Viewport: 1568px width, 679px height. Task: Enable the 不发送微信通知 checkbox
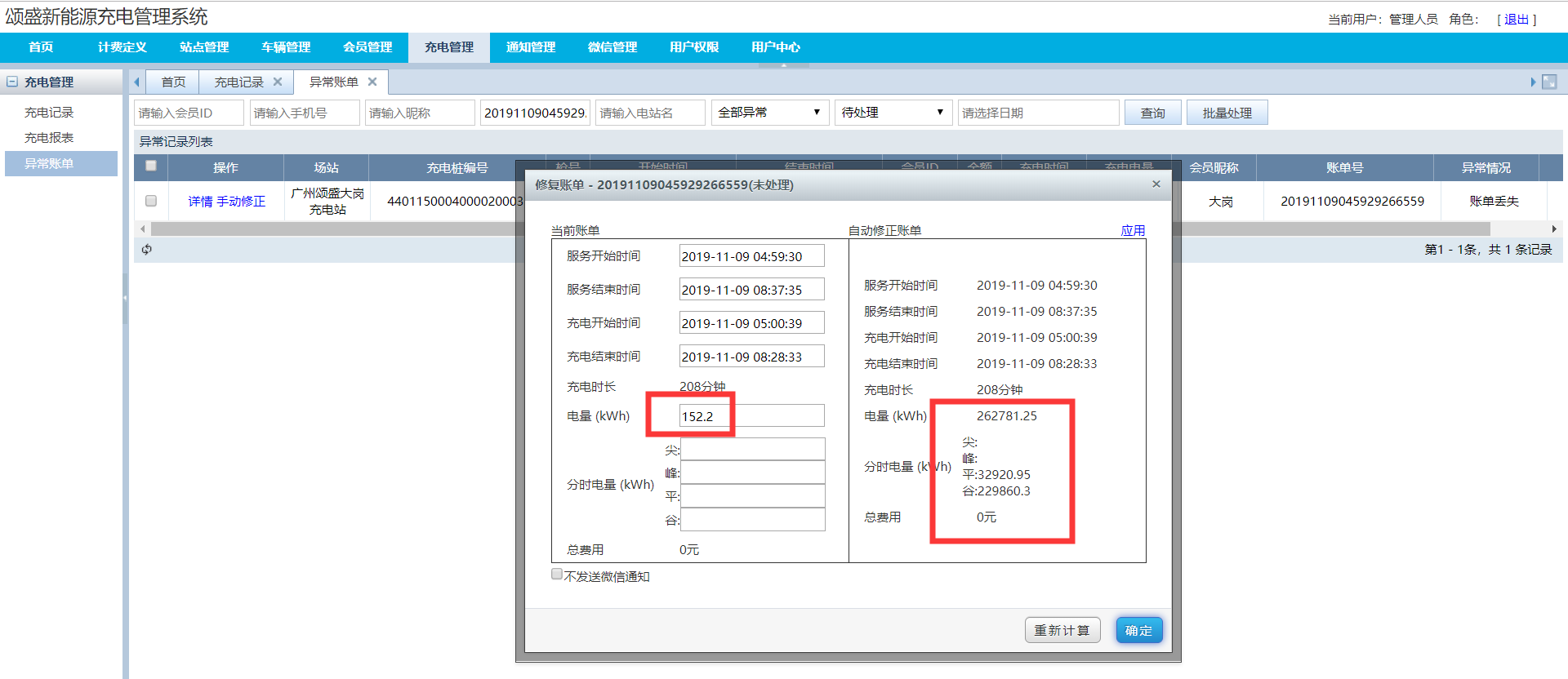click(557, 575)
